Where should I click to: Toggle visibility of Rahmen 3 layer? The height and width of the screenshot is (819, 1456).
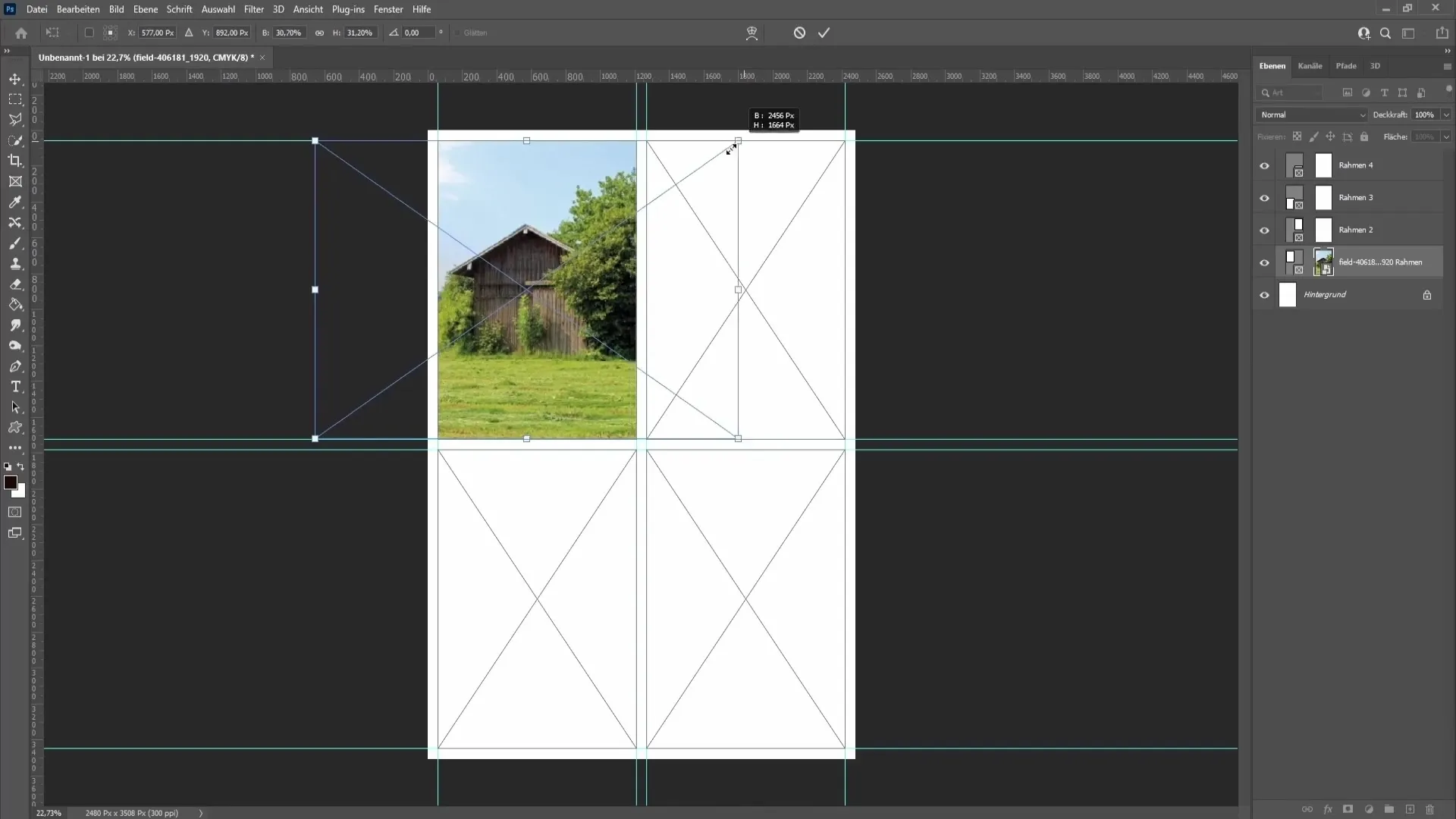1263,198
